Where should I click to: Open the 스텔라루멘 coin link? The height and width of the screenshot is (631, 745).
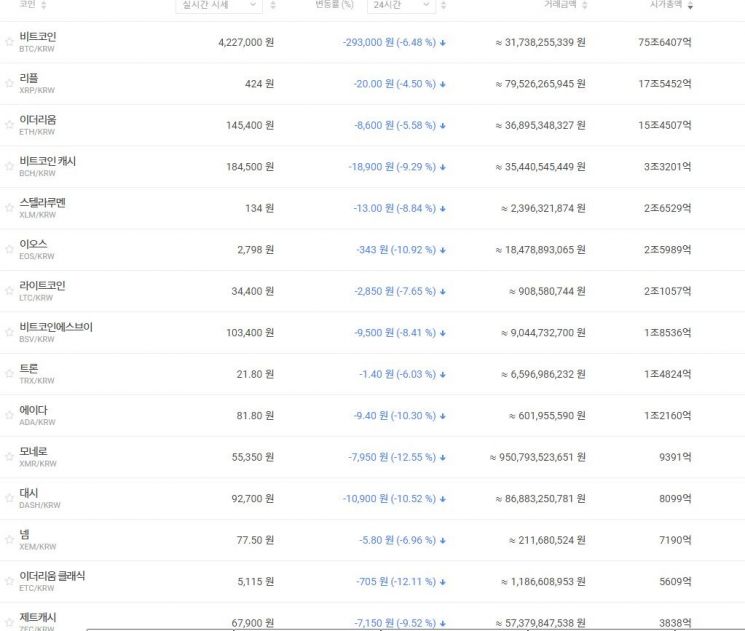tap(42, 202)
